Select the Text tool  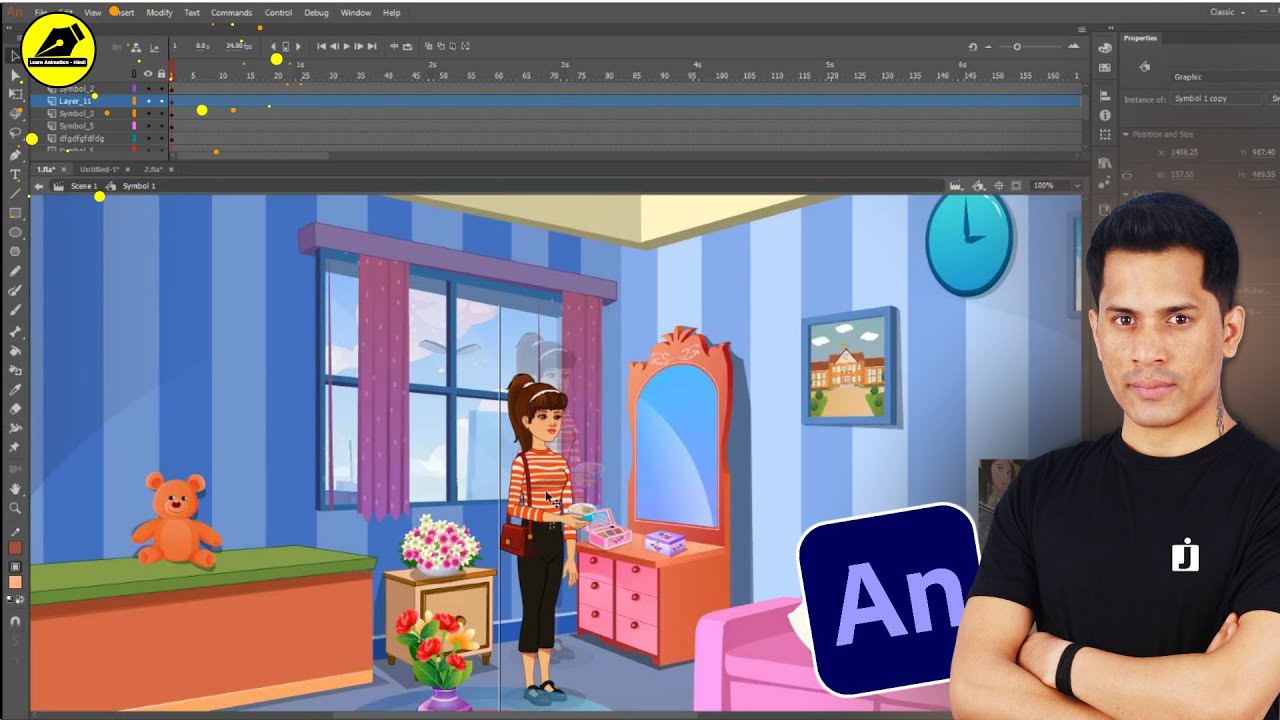click(x=15, y=175)
